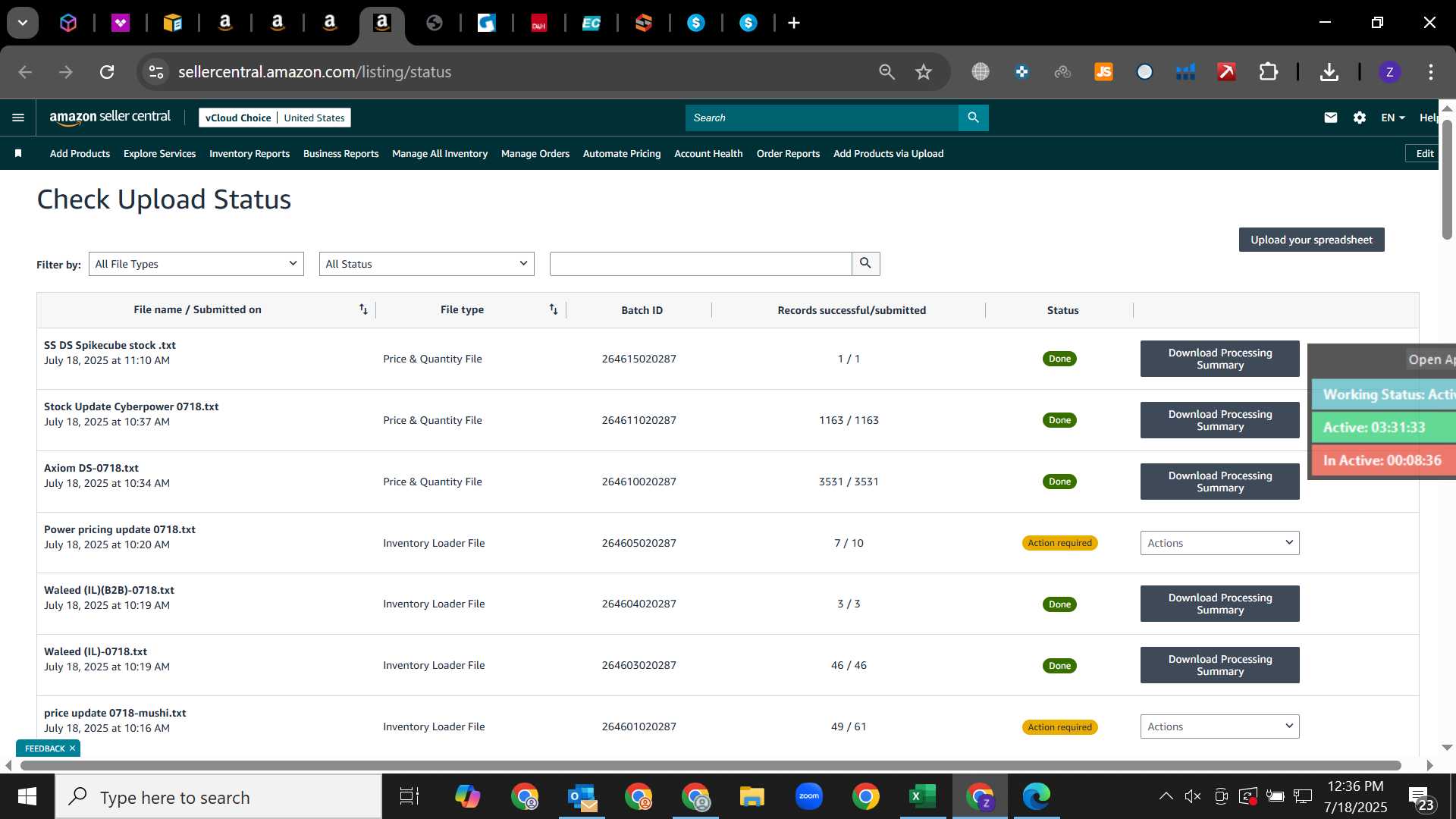Click the search magnifier button in header
This screenshot has height=819, width=1456.
[973, 118]
